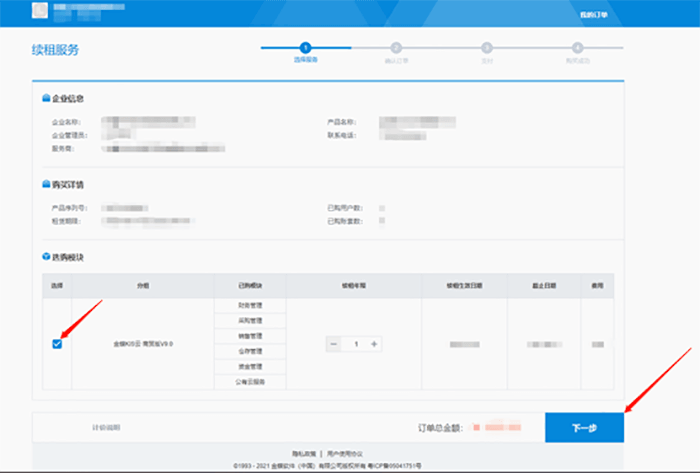
Task: Click the 企业信息 section briefcase icon
Action: click(46, 99)
